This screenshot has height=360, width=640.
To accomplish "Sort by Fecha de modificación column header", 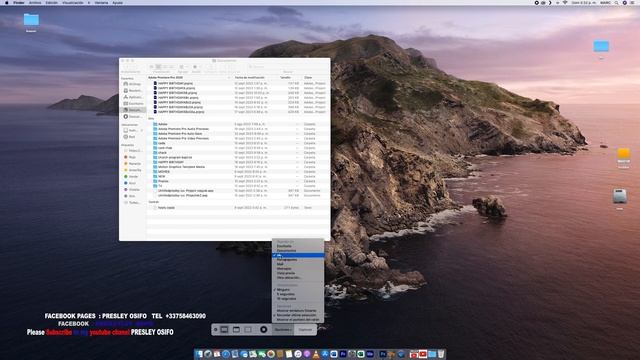I will click(249, 77).
